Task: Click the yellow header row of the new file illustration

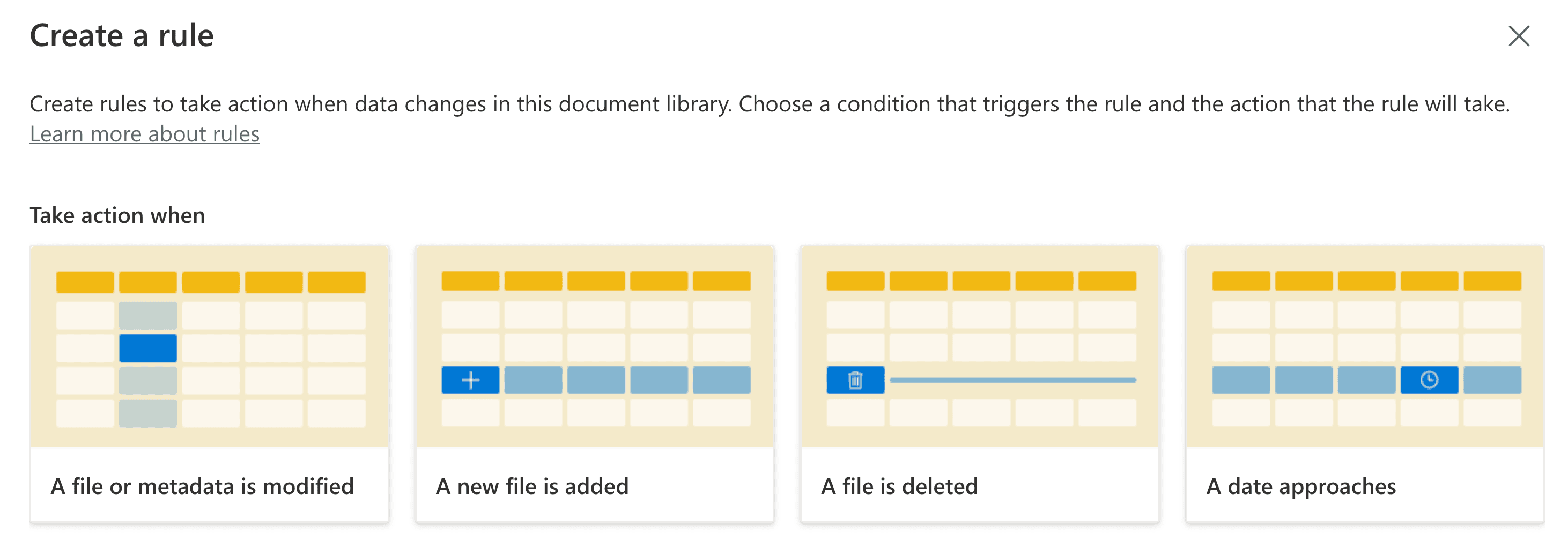Action: [x=594, y=280]
